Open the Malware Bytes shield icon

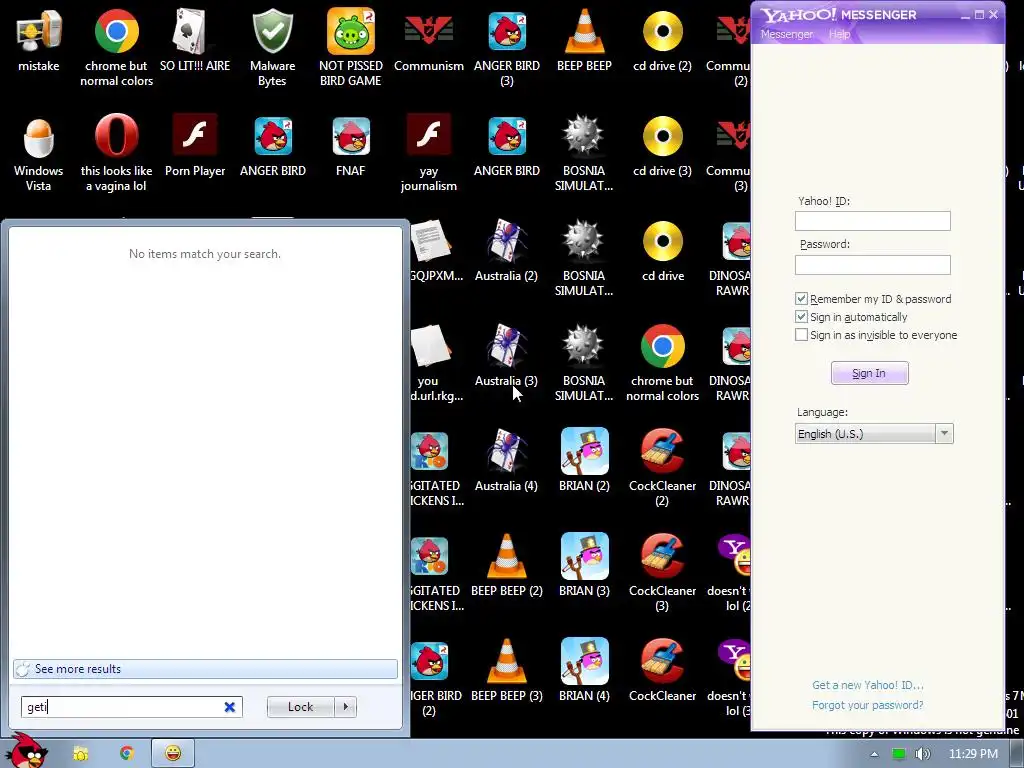pos(272,47)
